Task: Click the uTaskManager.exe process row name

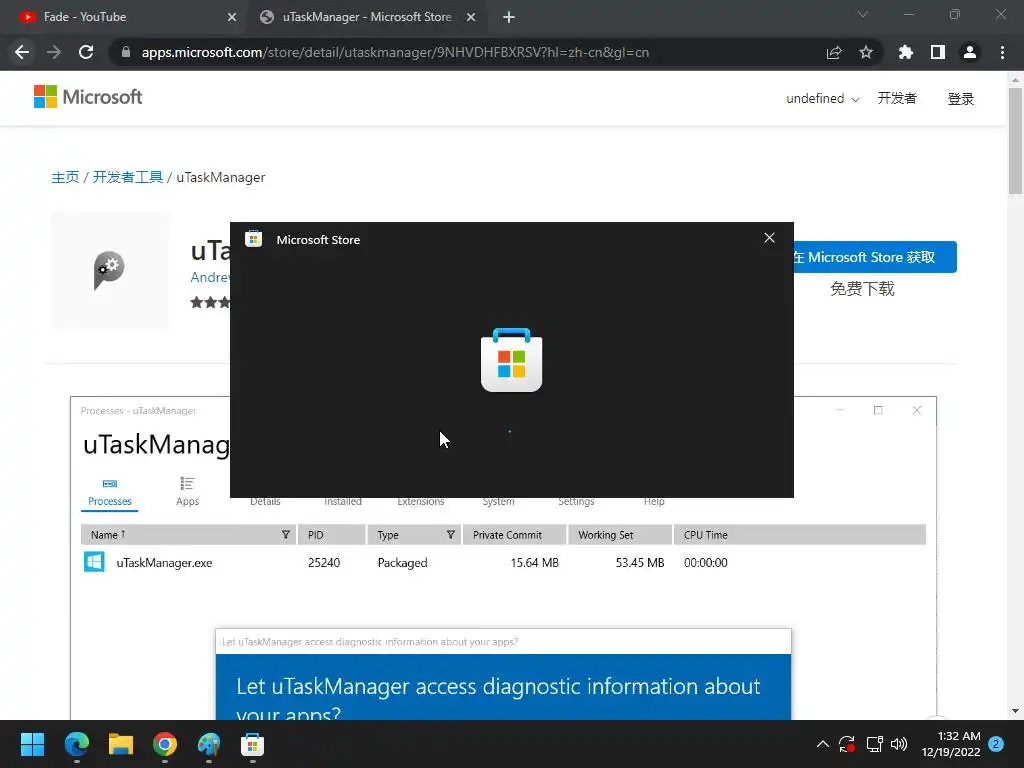Action: tap(164, 563)
